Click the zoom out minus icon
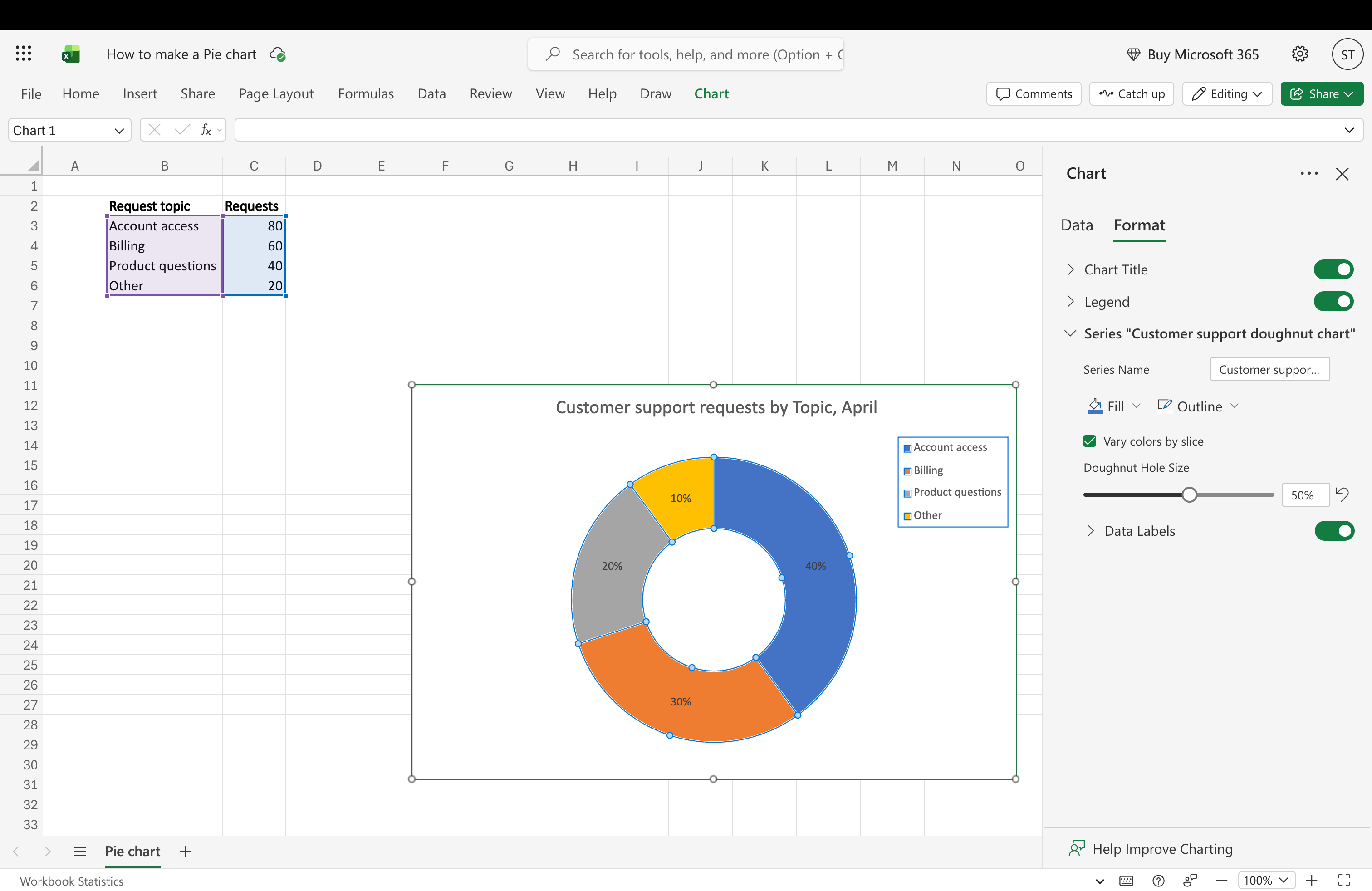Image resolution: width=1372 pixels, height=891 pixels. (1221, 881)
